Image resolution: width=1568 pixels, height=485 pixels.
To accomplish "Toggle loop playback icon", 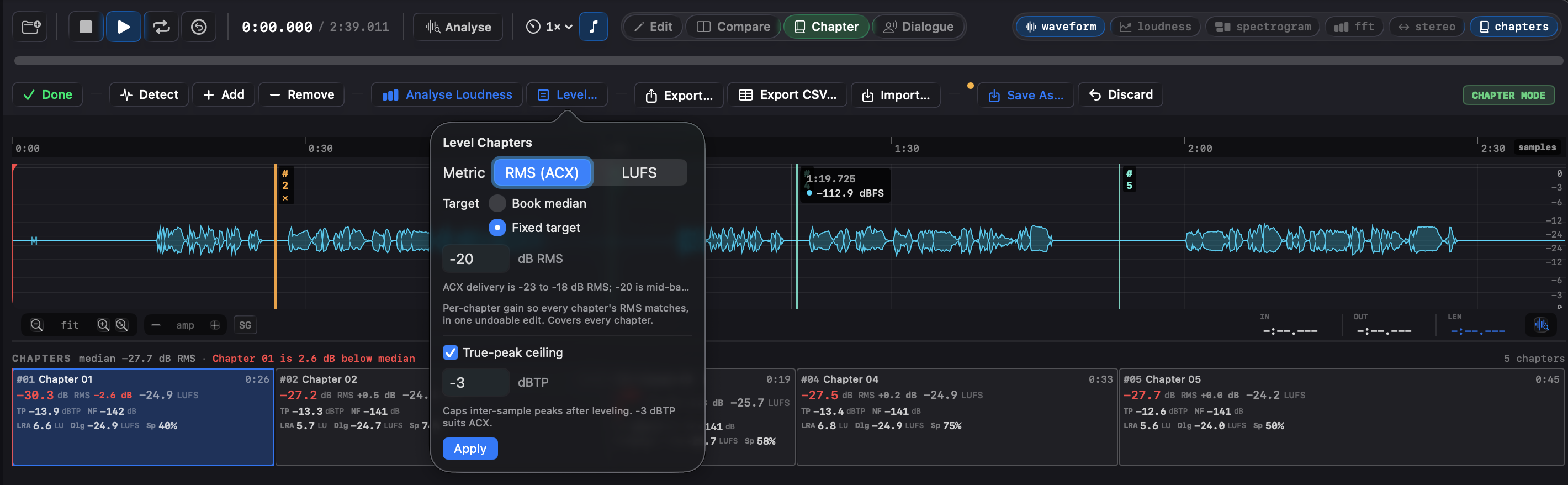I will click(x=161, y=27).
